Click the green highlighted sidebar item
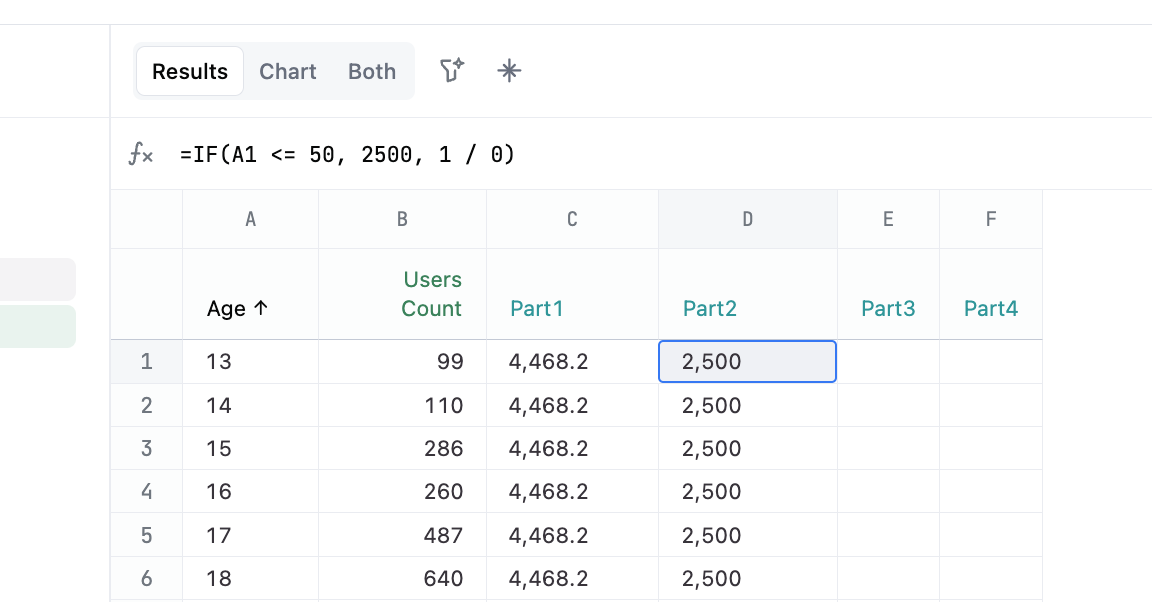1152x602 pixels. pyautogui.click(x=37, y=327)
